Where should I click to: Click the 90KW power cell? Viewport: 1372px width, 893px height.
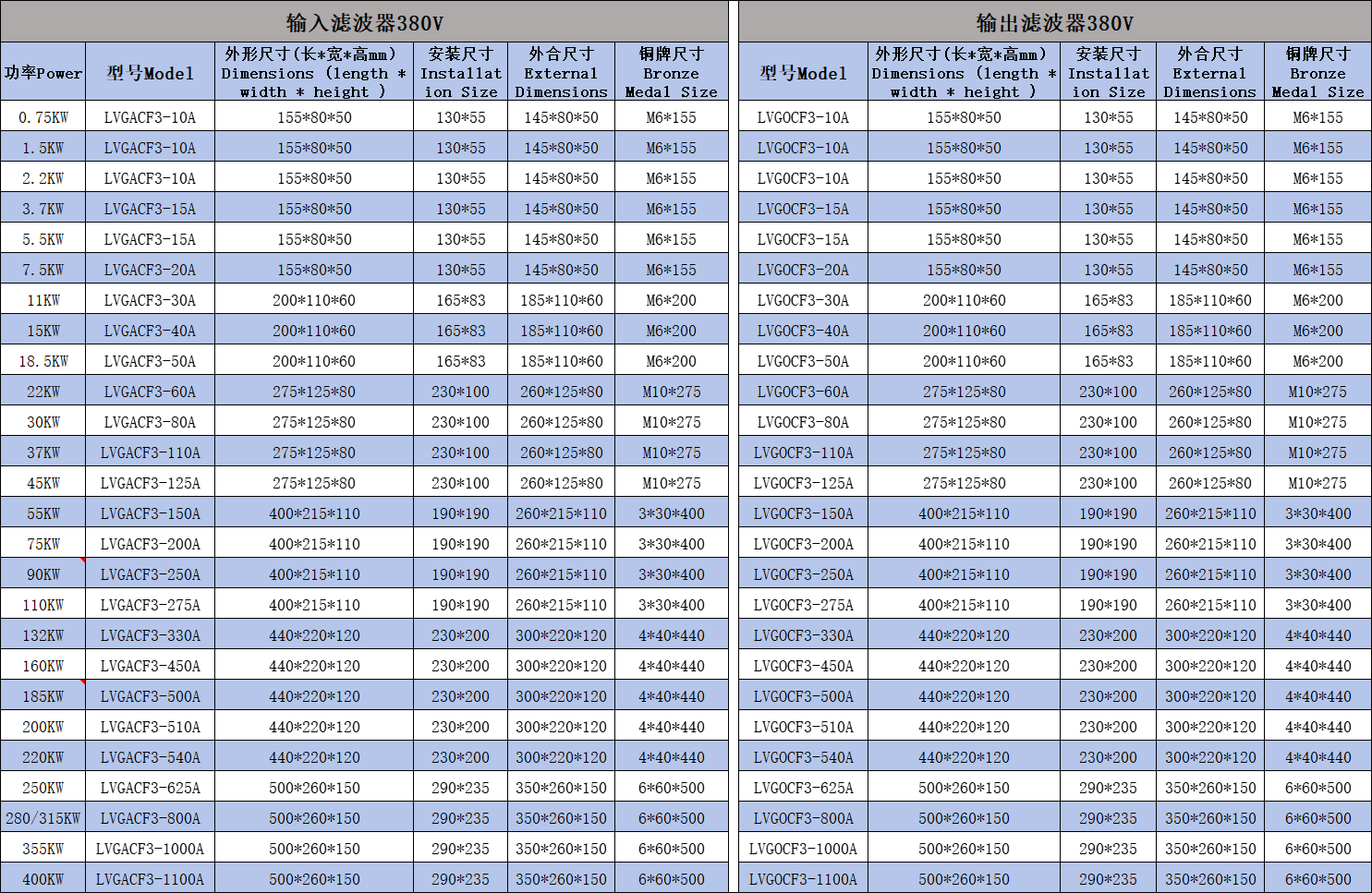42,574
